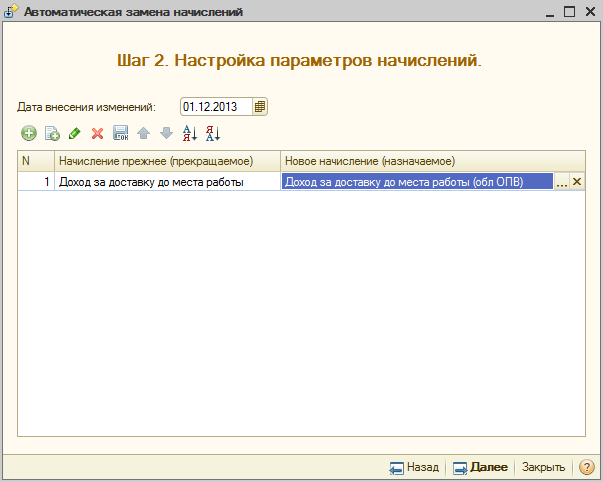Click the Finish editing (OK) icon

pyautogui.click(x=121, y=133)
